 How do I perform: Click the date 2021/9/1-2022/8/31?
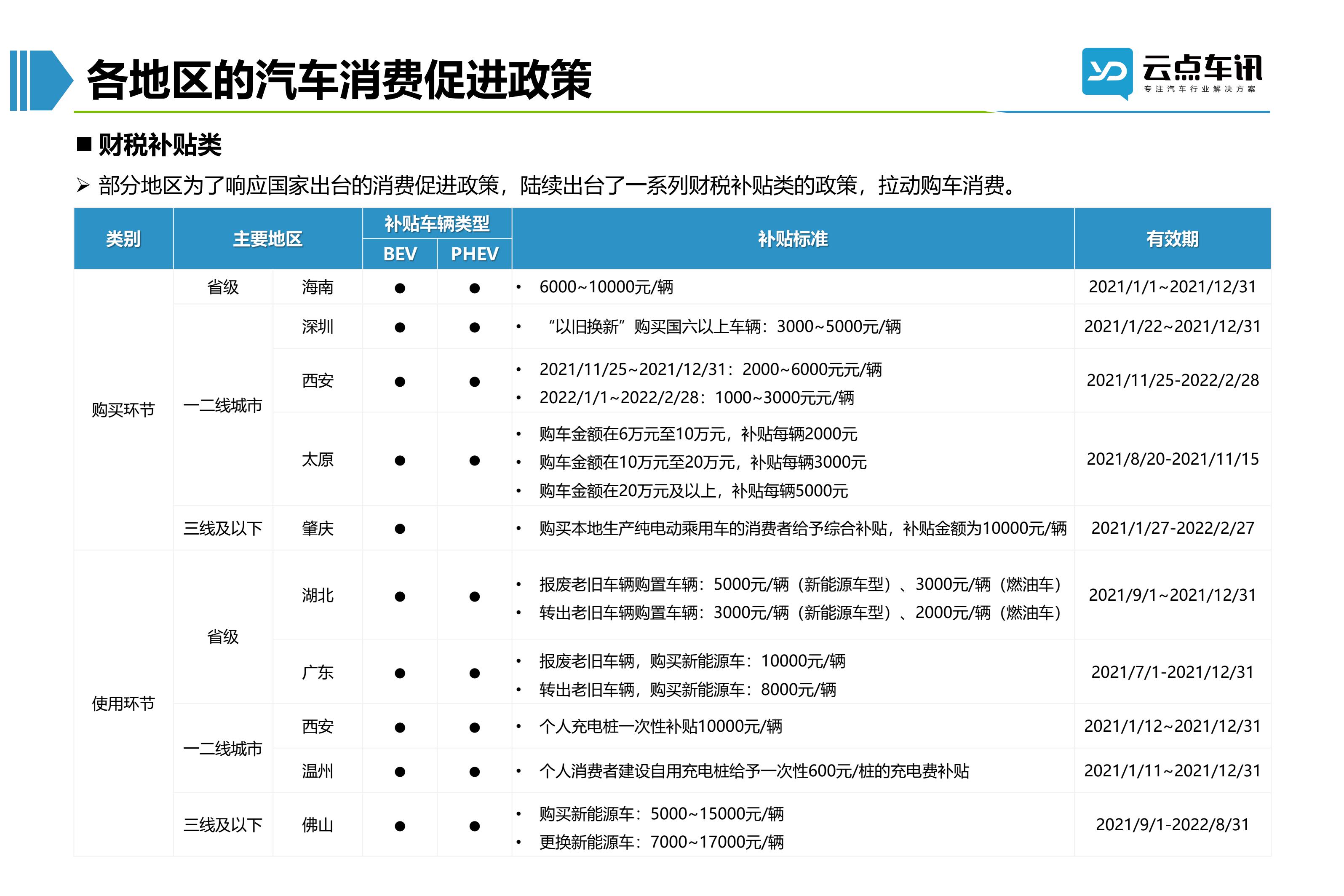point(1173,824)
